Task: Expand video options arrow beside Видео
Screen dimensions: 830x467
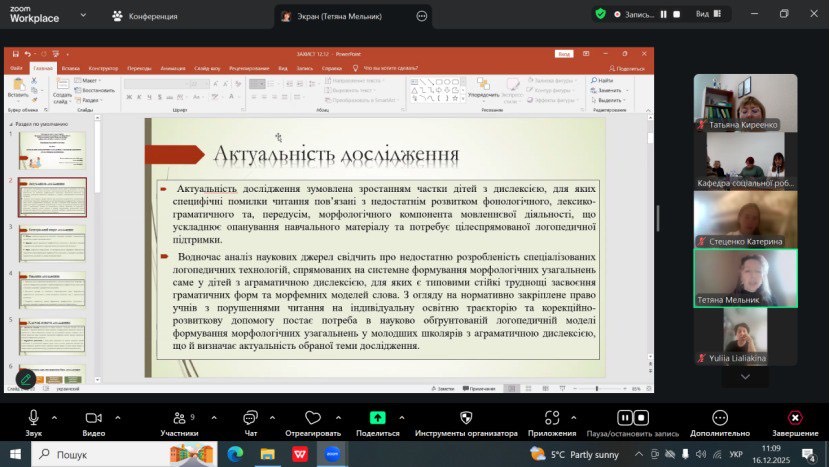Action: coord(117,418)
